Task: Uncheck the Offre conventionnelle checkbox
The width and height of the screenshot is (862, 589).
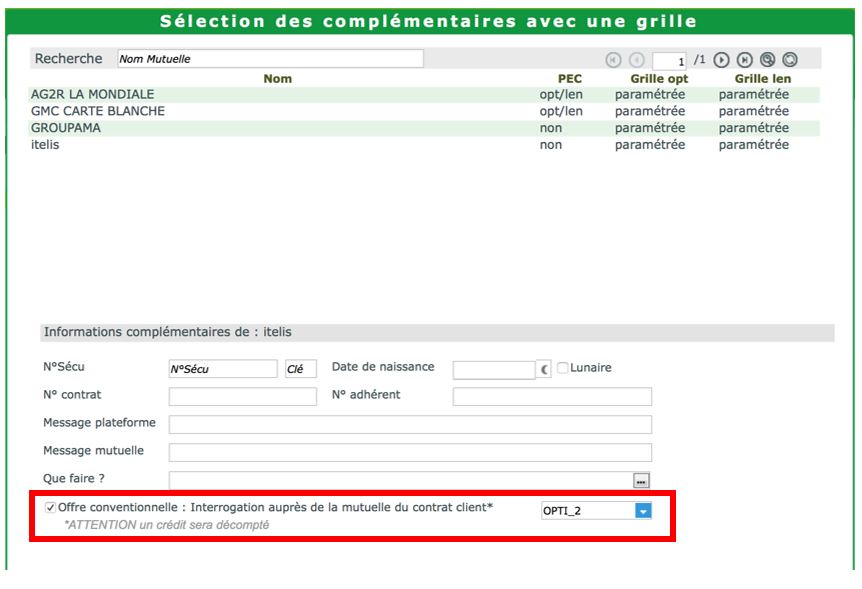Action: pyautogui.click(x=50, y=507)
